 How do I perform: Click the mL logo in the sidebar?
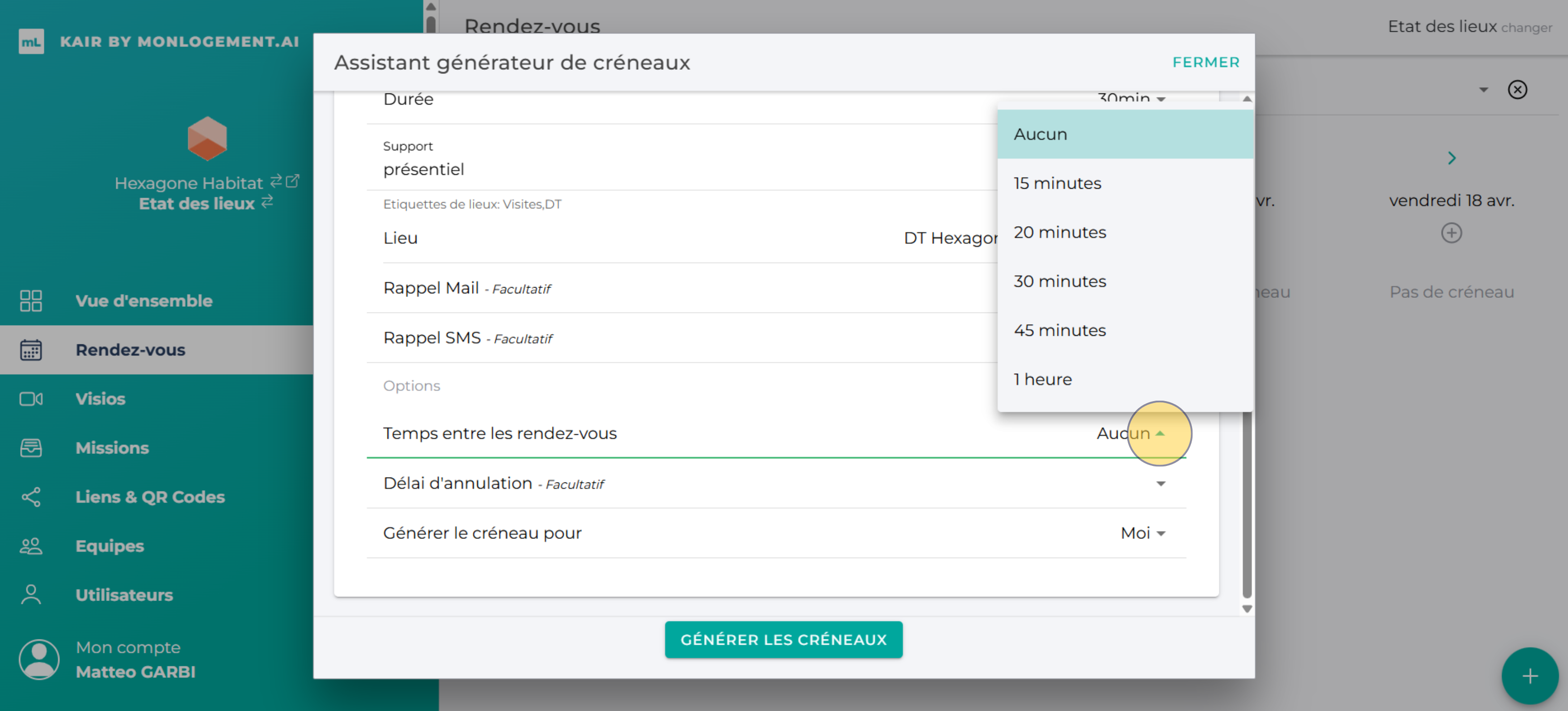pyautogui.click(x=32, y=42)
